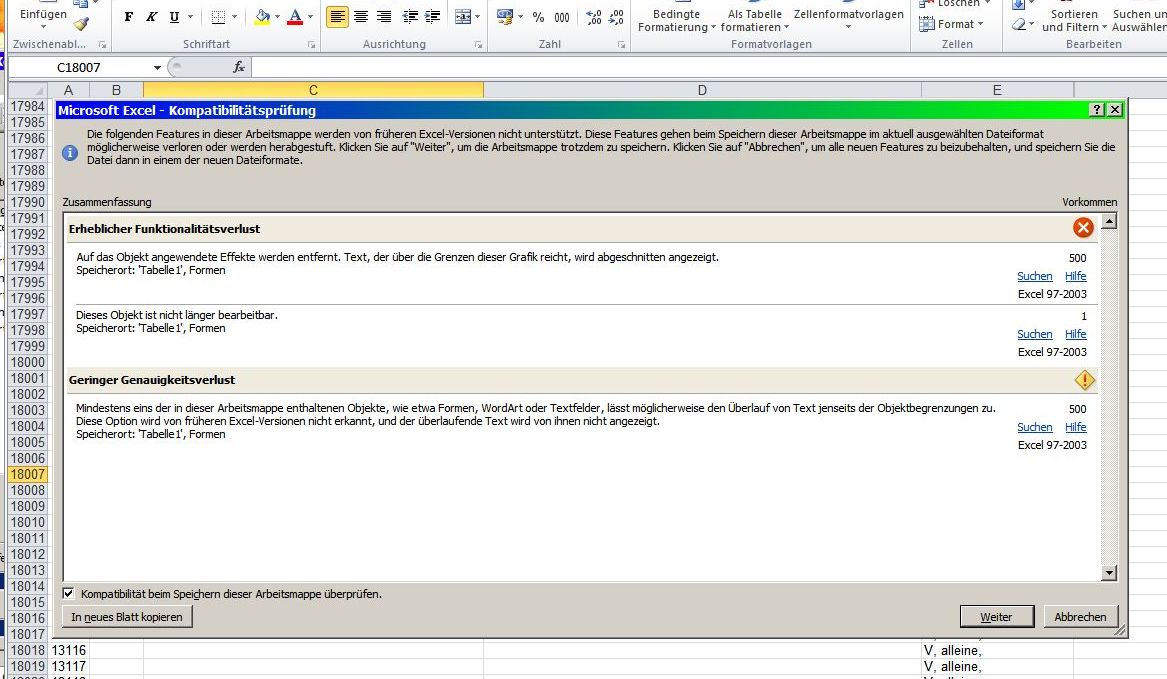Click Abbrechen to cancel dialog
Viewport: 1167px width, 679px height.
[x=1080, y=616]
